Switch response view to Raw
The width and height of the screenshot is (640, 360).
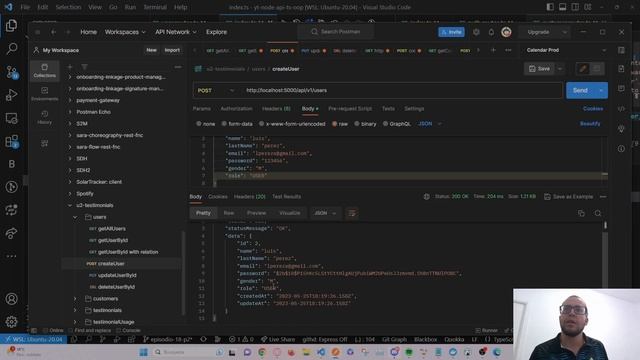(x=229, y=213)
